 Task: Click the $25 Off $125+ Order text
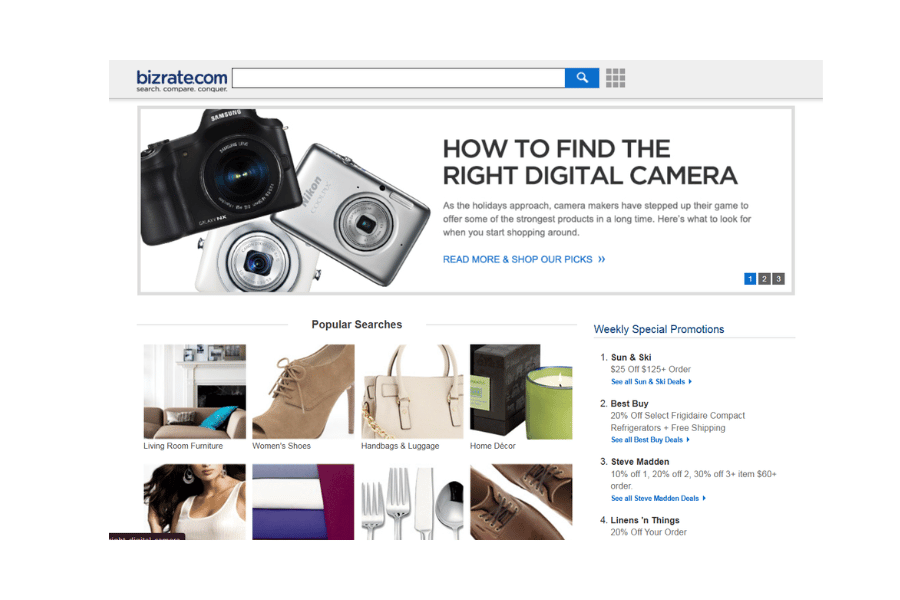click(650, 369)
